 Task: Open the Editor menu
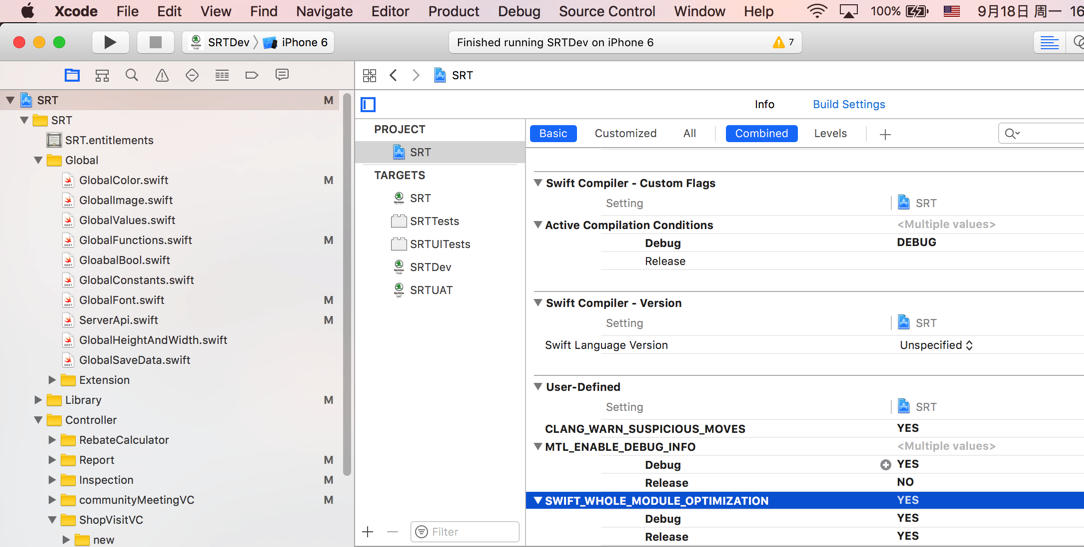click(x=390, y=11)
